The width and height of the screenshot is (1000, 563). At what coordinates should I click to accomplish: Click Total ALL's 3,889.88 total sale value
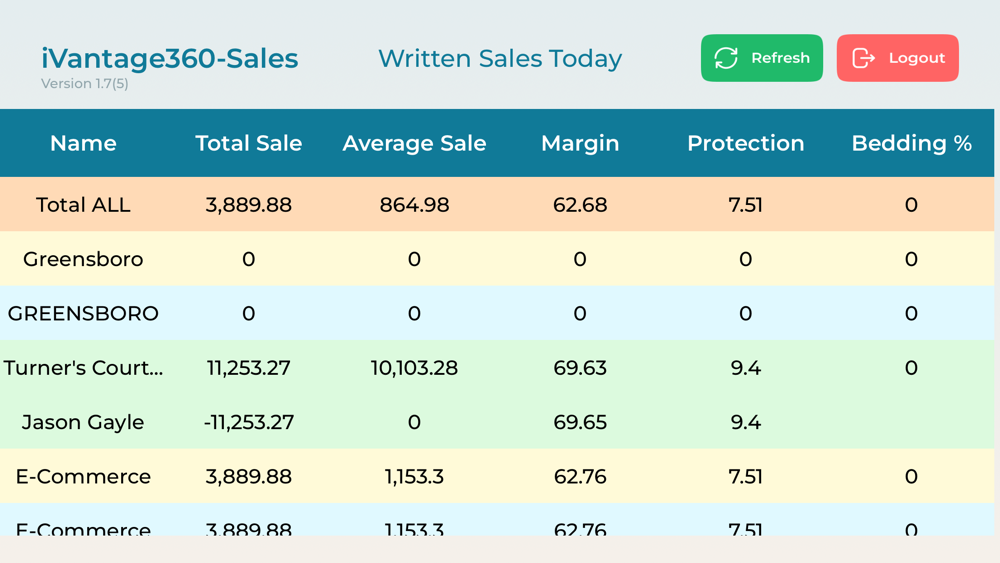248,205
